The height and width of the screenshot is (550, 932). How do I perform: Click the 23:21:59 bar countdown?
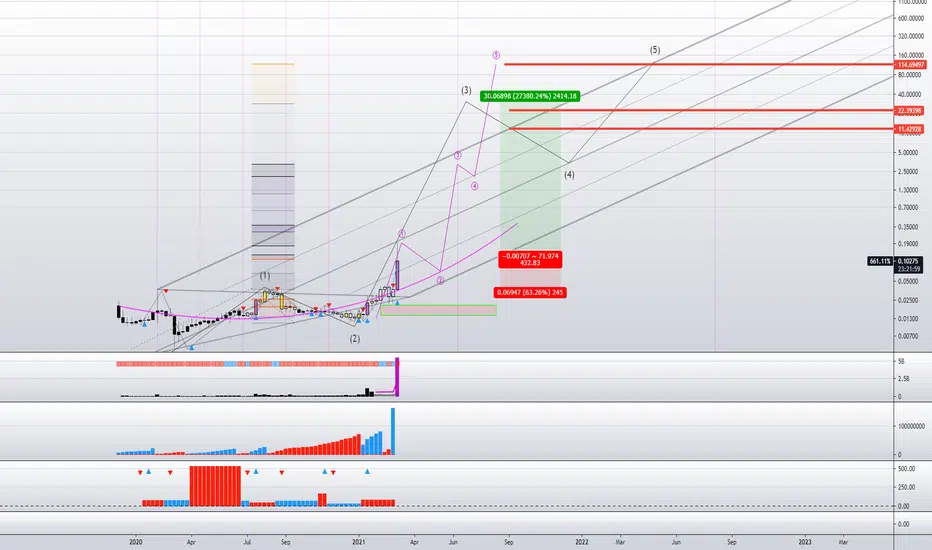[908, 269]
